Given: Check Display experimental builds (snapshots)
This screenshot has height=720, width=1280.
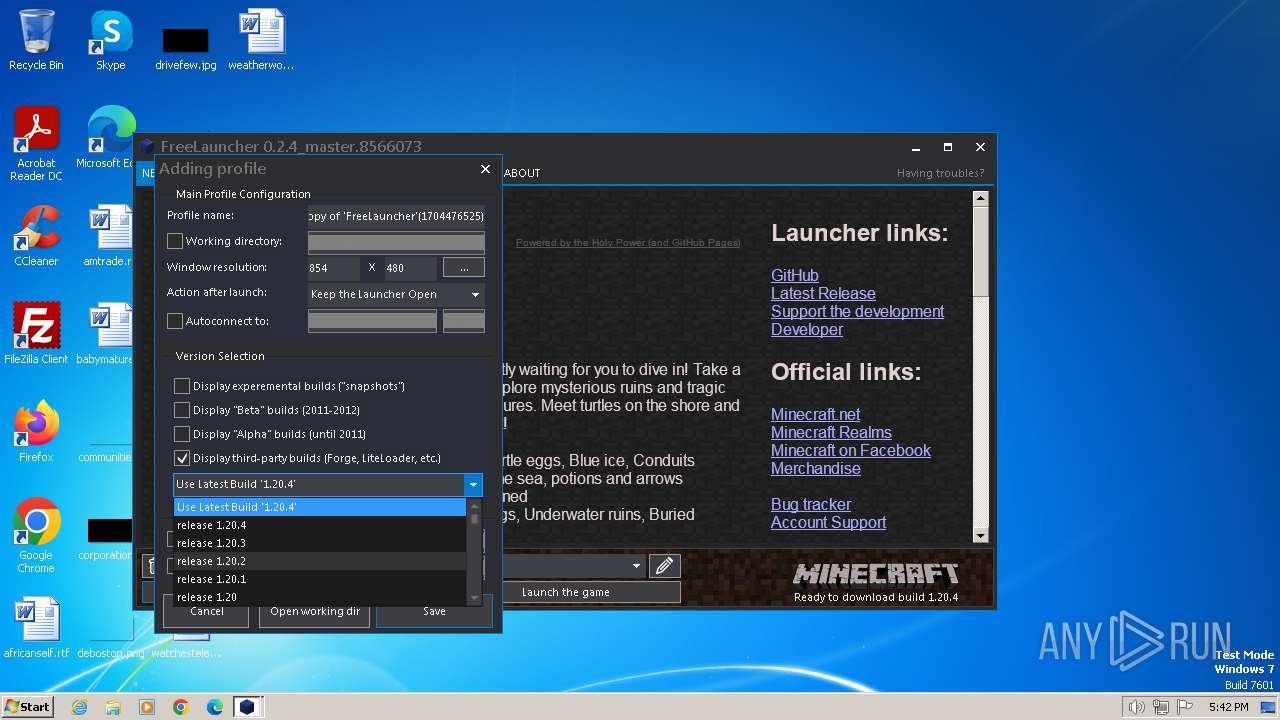Looking at the screenshot, I should tap(182, 386).
